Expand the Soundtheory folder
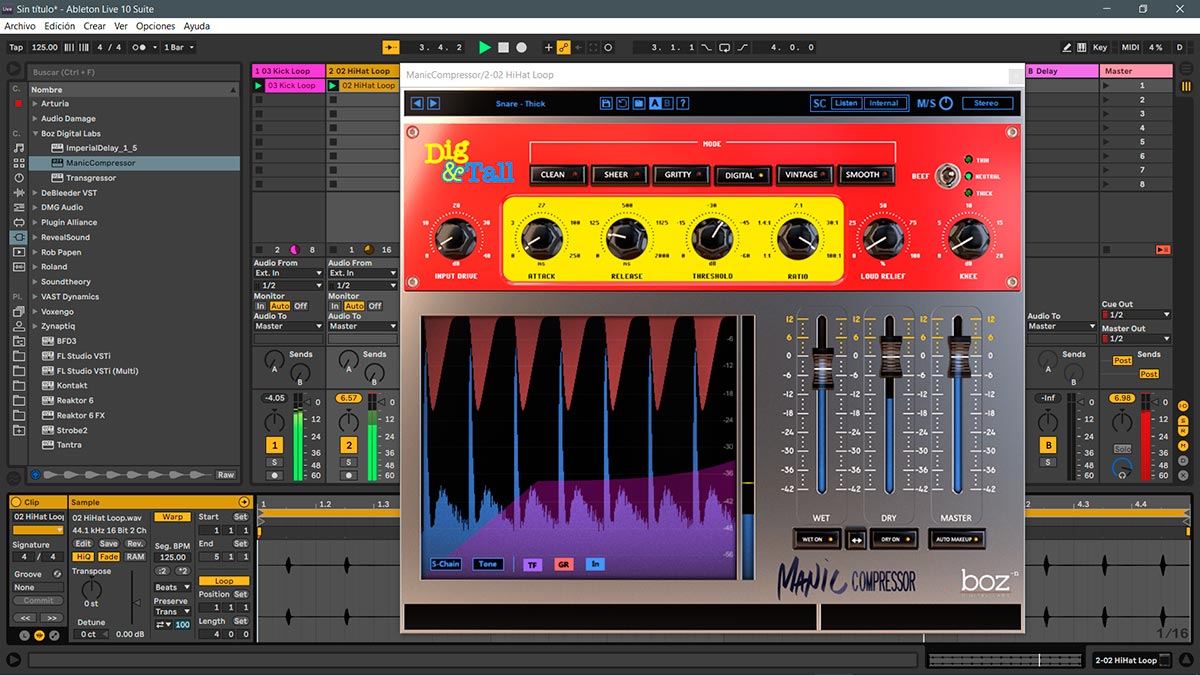The width and height of the screenshot is (1200, 675). (x=35, y=282)
